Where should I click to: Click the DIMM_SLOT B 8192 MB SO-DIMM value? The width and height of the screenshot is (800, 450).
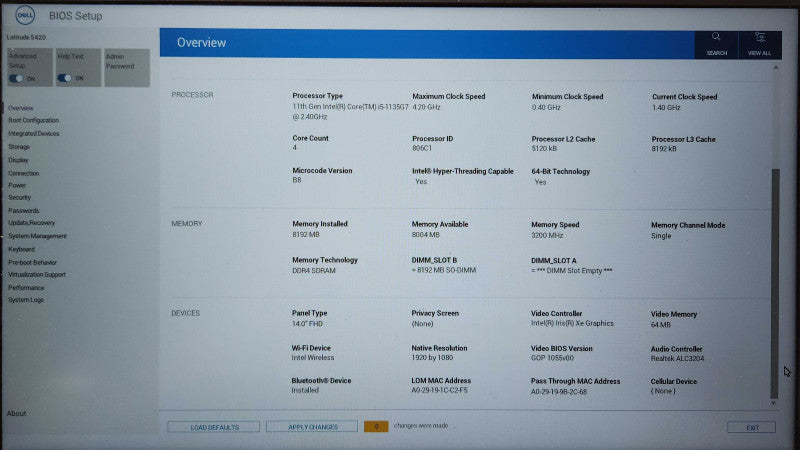(x=443, y=270)
